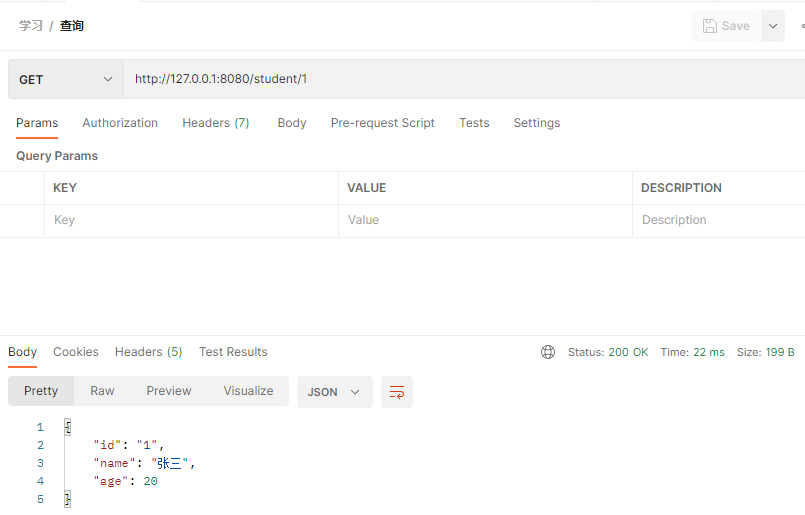Open the JSON format dropdown
805x515 pixels.
pyautogui.click(x=335, y=392)
